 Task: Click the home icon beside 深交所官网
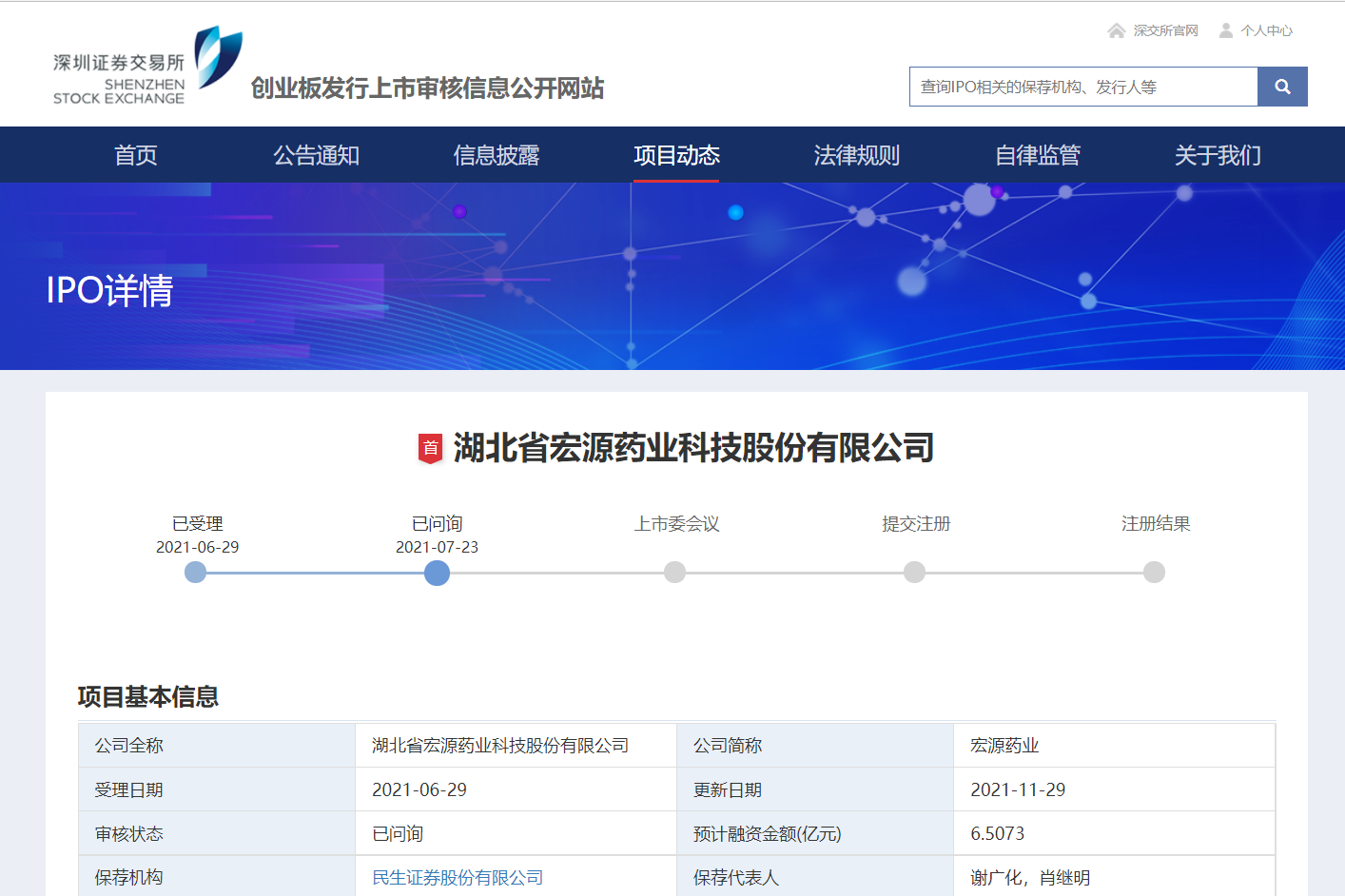tap(1117, 30)
